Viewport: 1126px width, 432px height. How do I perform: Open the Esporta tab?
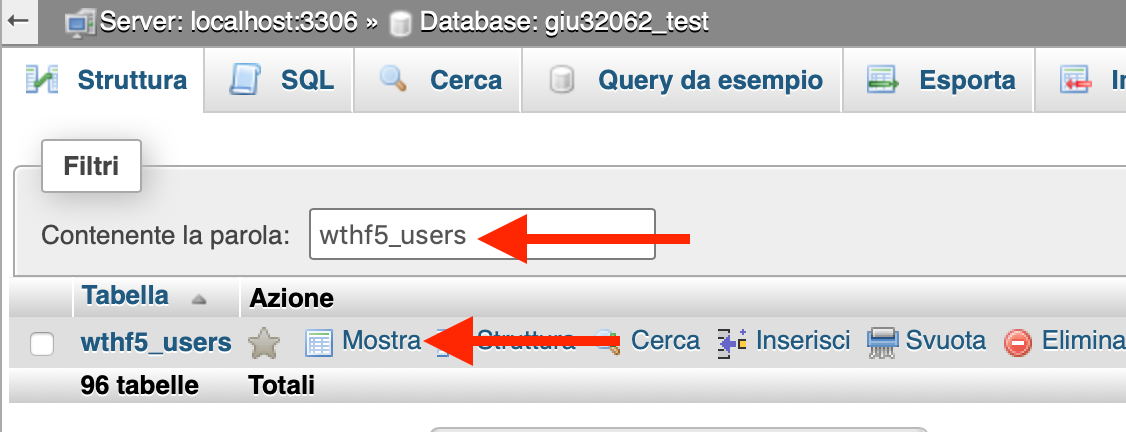938,80
